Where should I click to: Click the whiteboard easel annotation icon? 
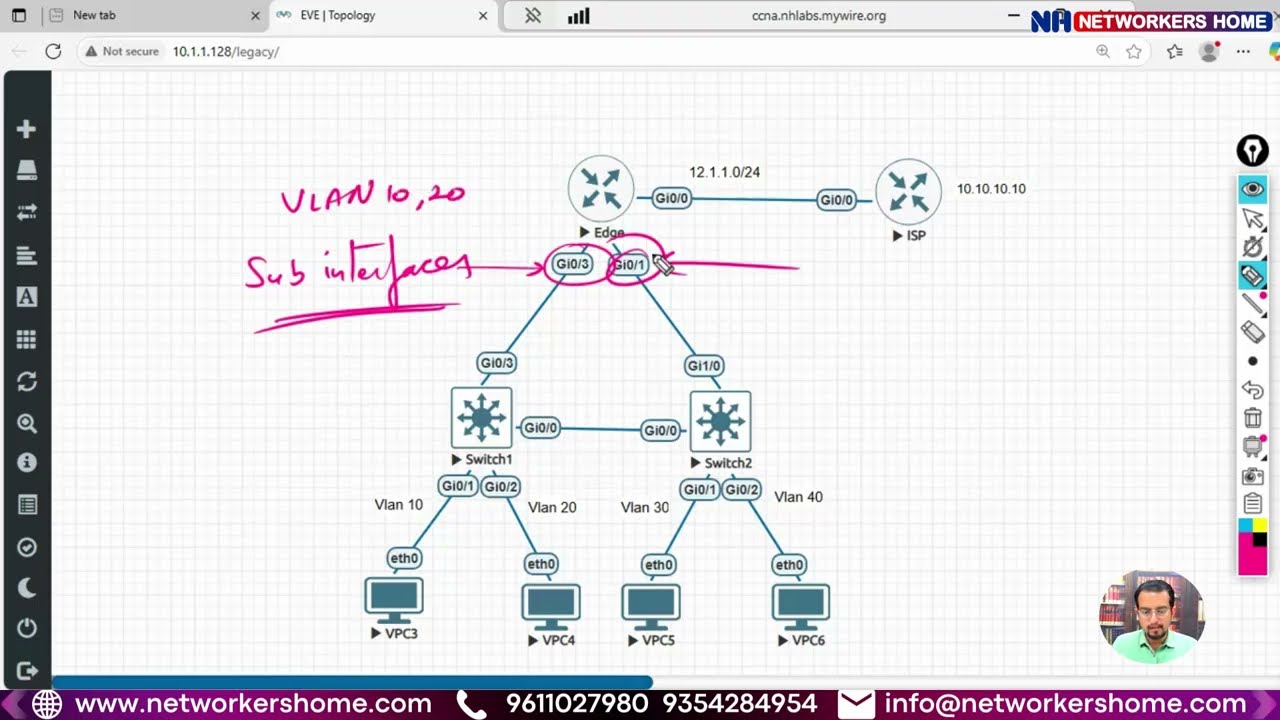pos(1253,447)
